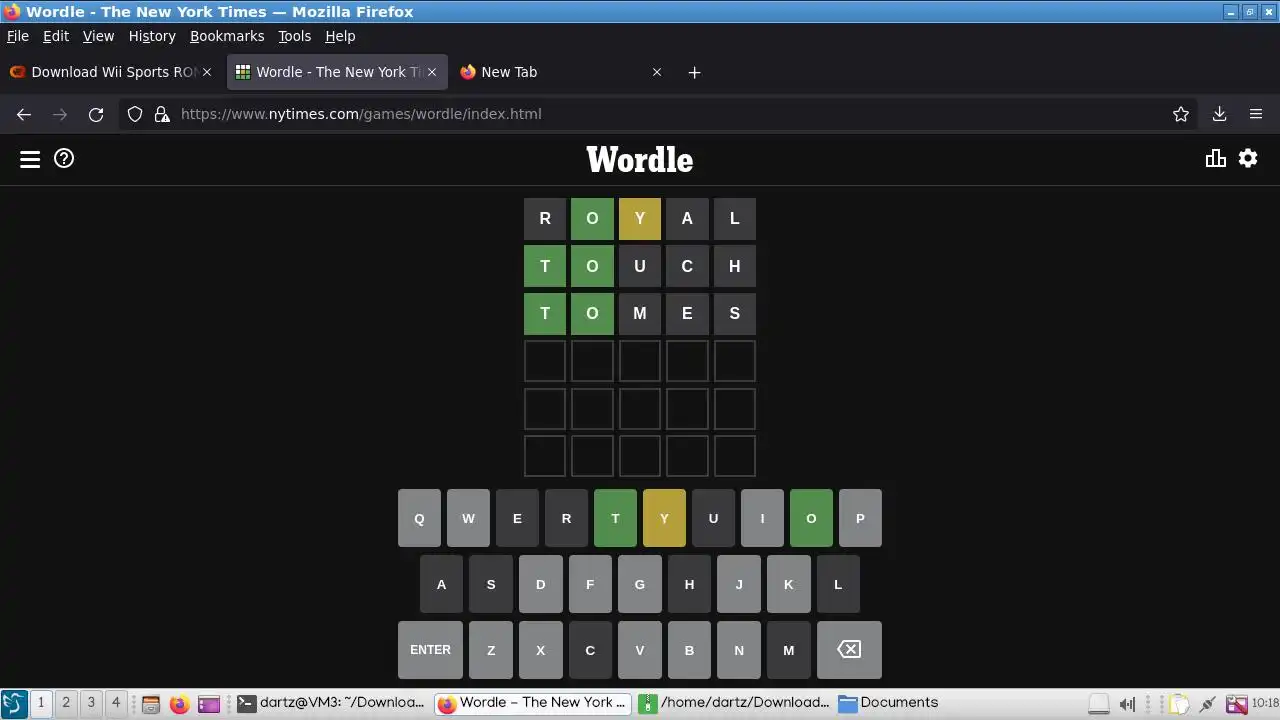Open the Firefox application menu
The width and height of the screenshot is (1280, 720).
click(1256, 114)
